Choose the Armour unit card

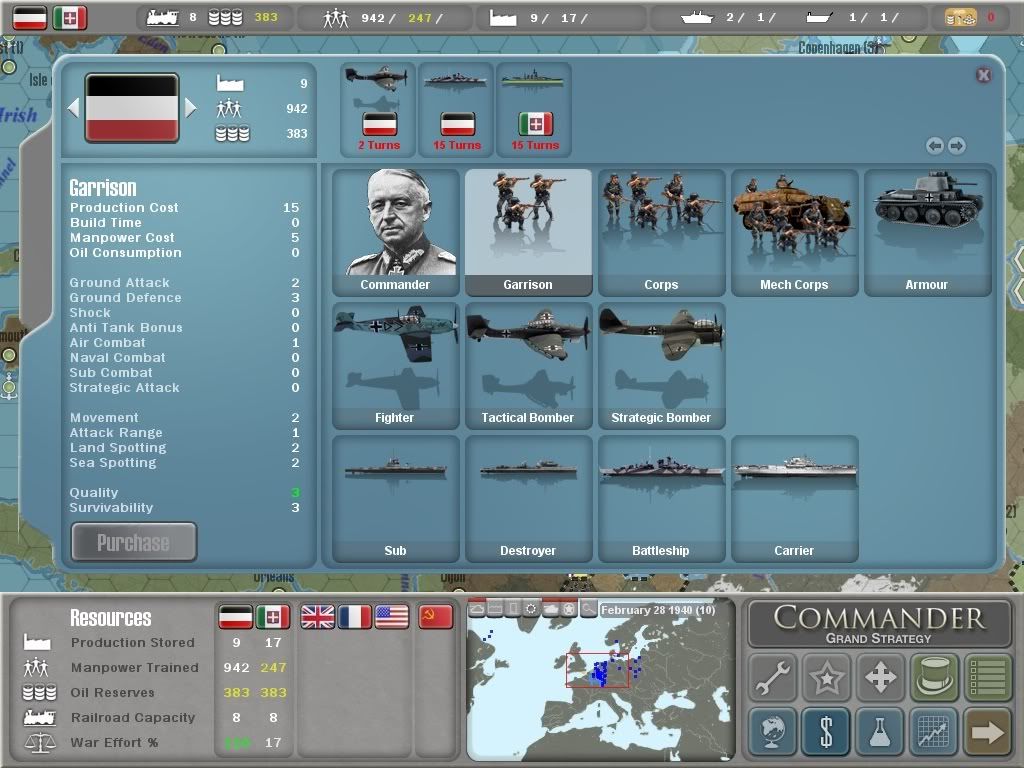(927, 232)
